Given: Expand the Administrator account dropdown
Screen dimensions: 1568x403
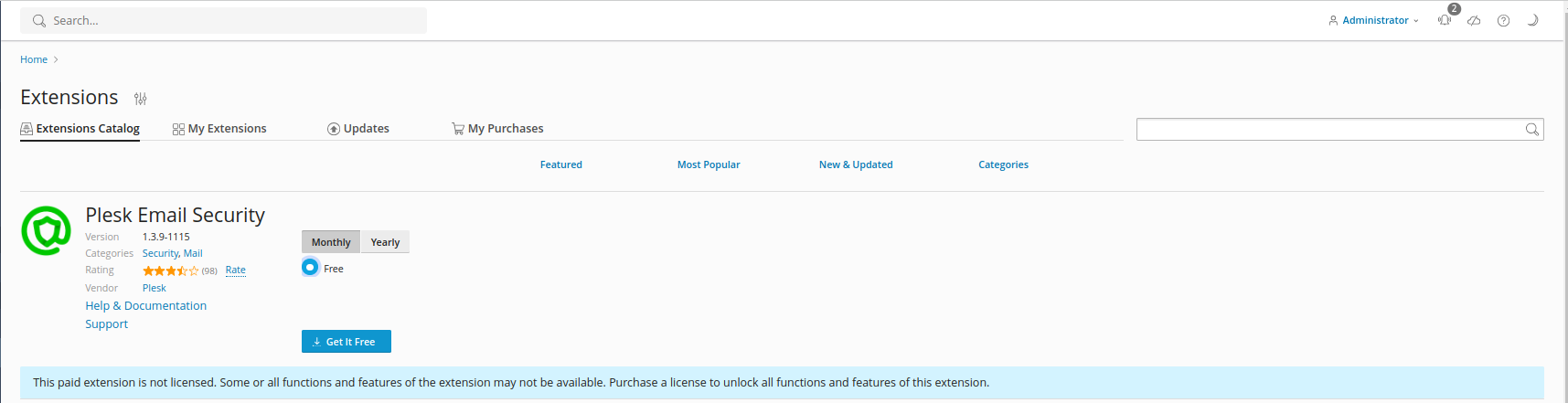Looking at the screenshot, I should 1373,20.
